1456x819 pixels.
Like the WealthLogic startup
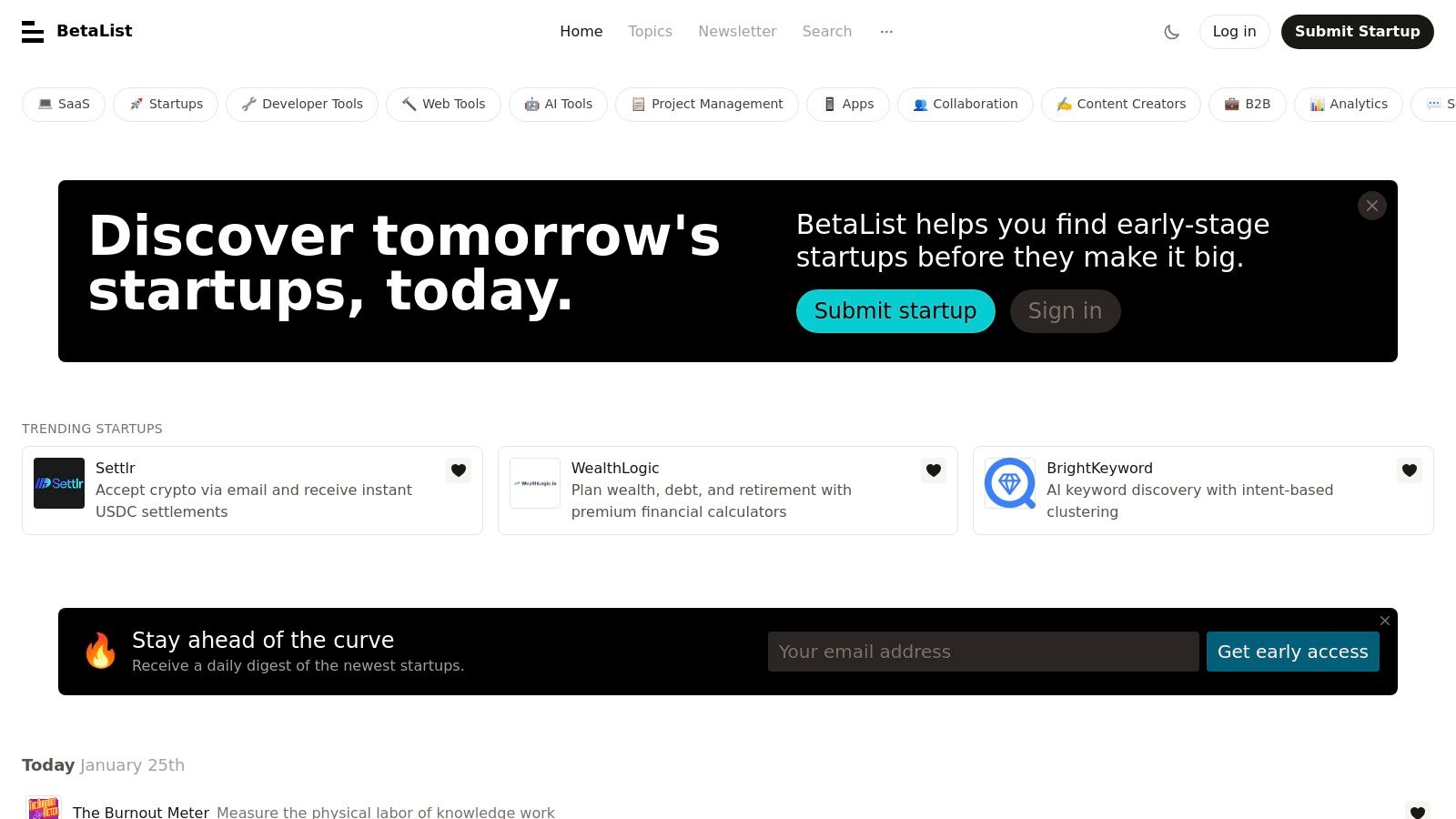pos(934,470)
